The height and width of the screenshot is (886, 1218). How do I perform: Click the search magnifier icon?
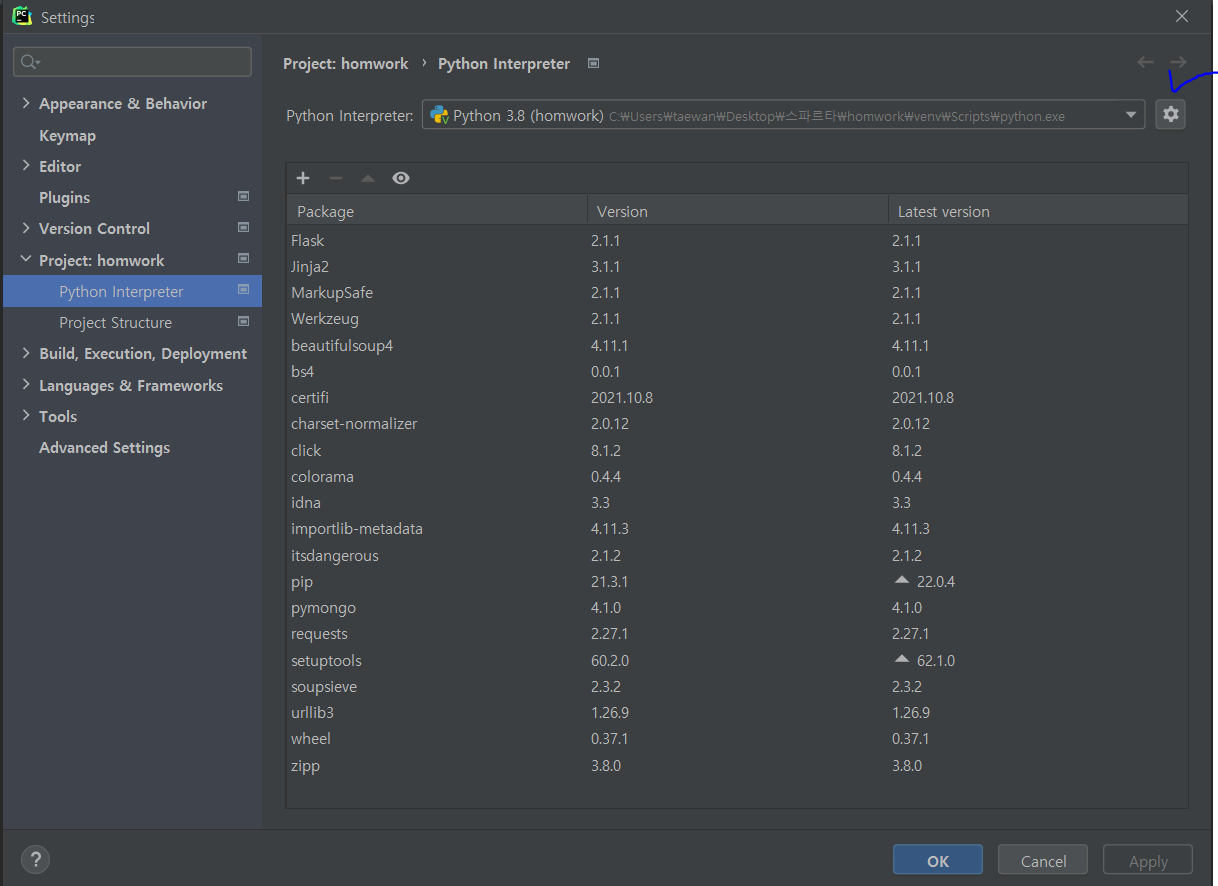30,62
